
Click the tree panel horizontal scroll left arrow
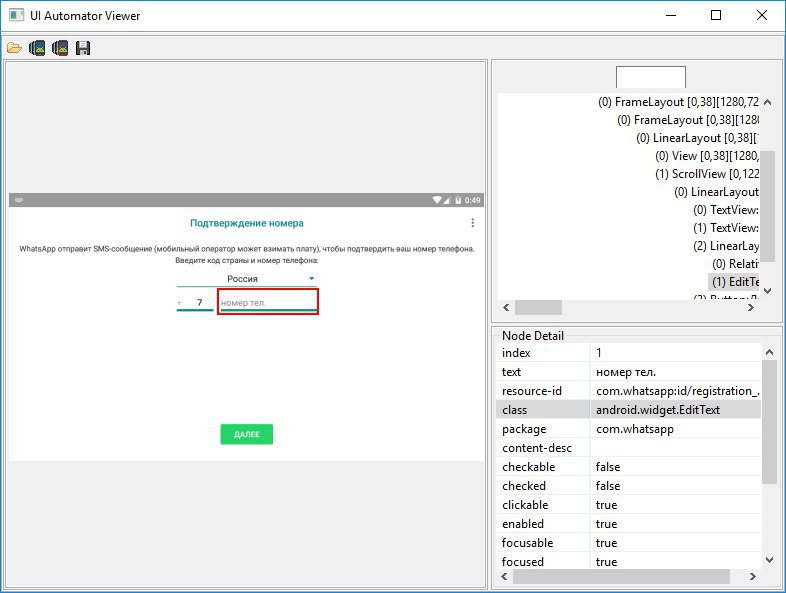[x=506, y=307]
